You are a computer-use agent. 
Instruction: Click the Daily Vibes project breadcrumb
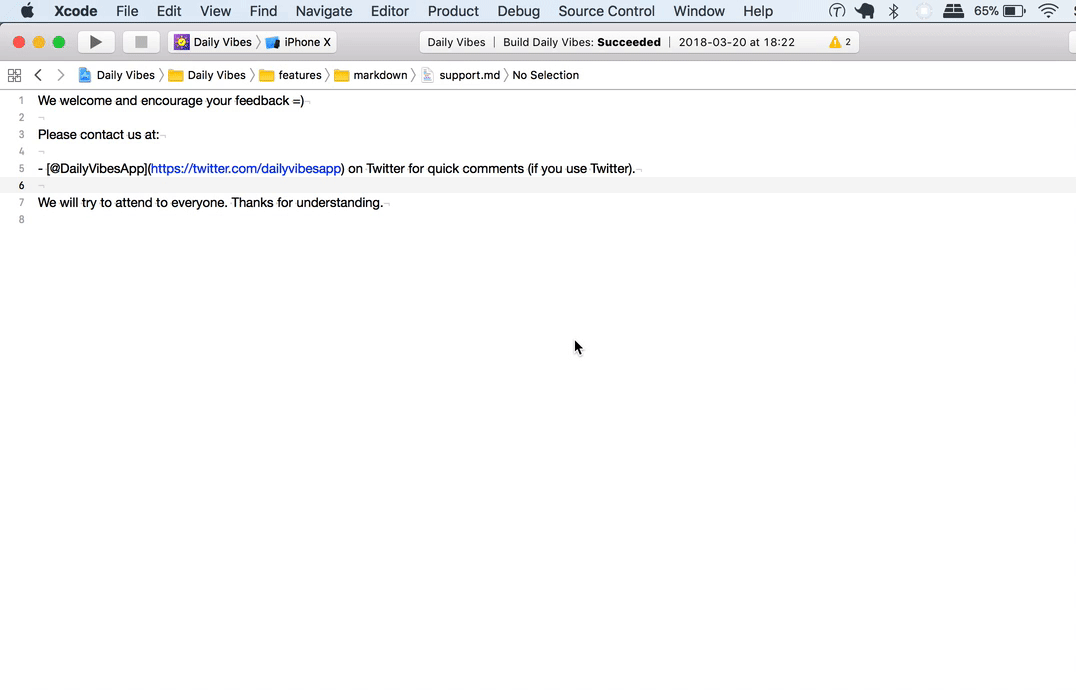click(117, 75)
